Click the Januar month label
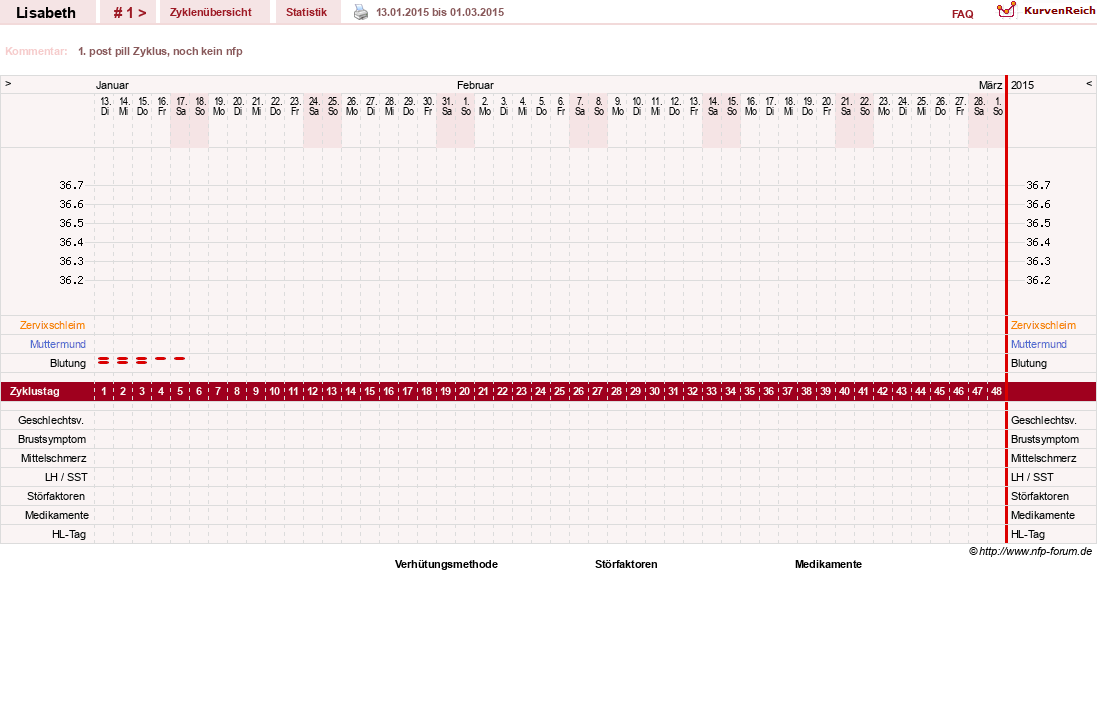Screen dimensions: 1097x703 (x=112, y=85)
